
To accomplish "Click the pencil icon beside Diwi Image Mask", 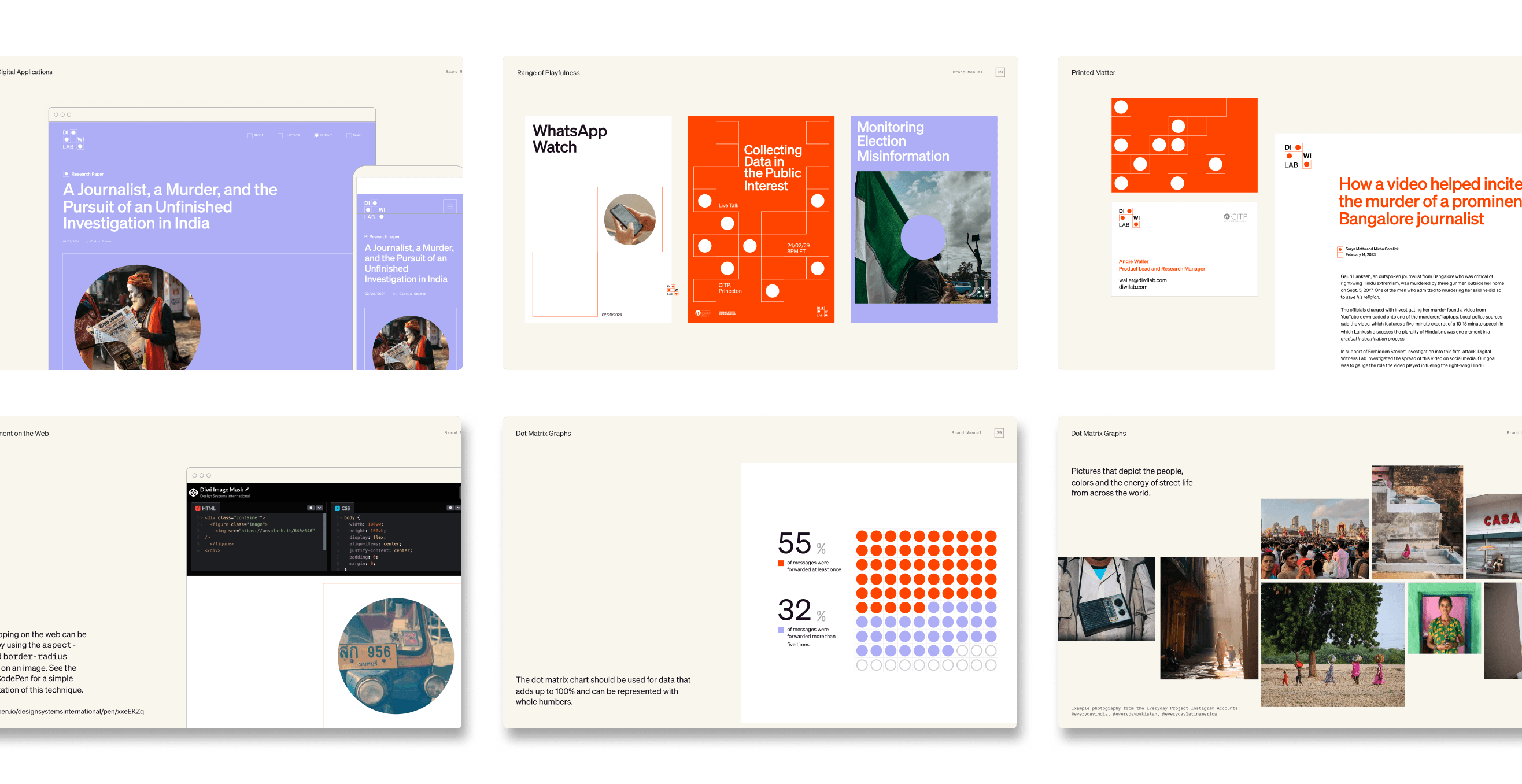I will point(247,489).
